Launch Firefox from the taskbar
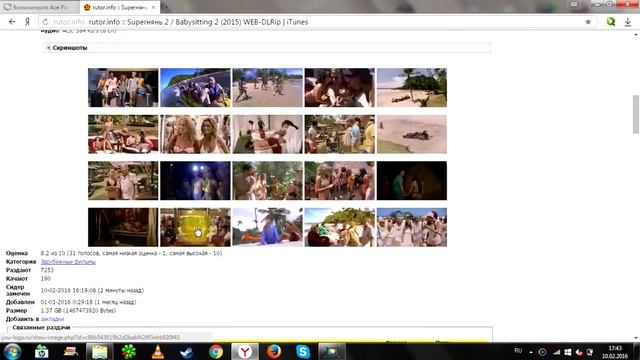This screenshot has height=360, width=640. point(274,351)
